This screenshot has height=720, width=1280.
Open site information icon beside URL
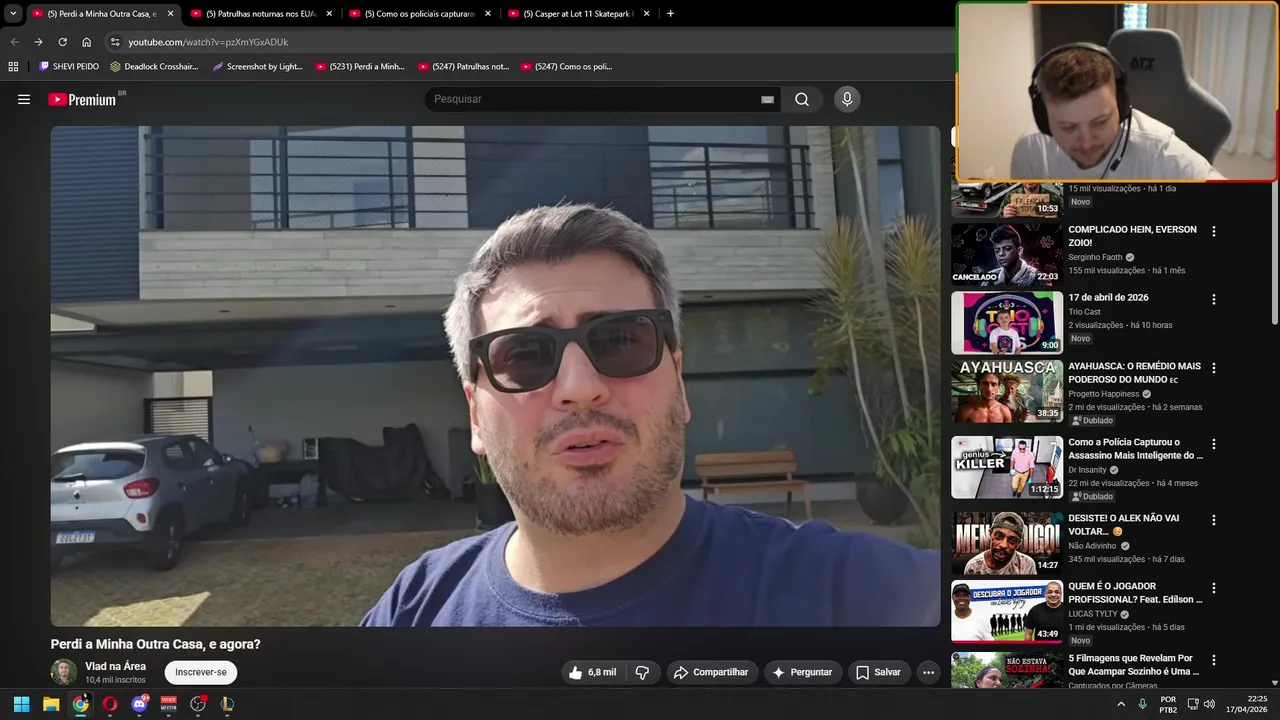[115, 42]
